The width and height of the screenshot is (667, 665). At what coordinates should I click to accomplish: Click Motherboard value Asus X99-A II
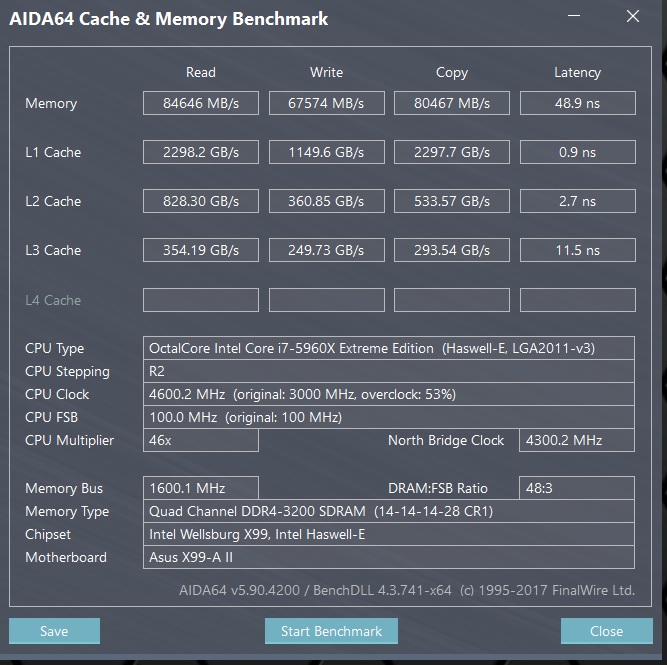389,557
